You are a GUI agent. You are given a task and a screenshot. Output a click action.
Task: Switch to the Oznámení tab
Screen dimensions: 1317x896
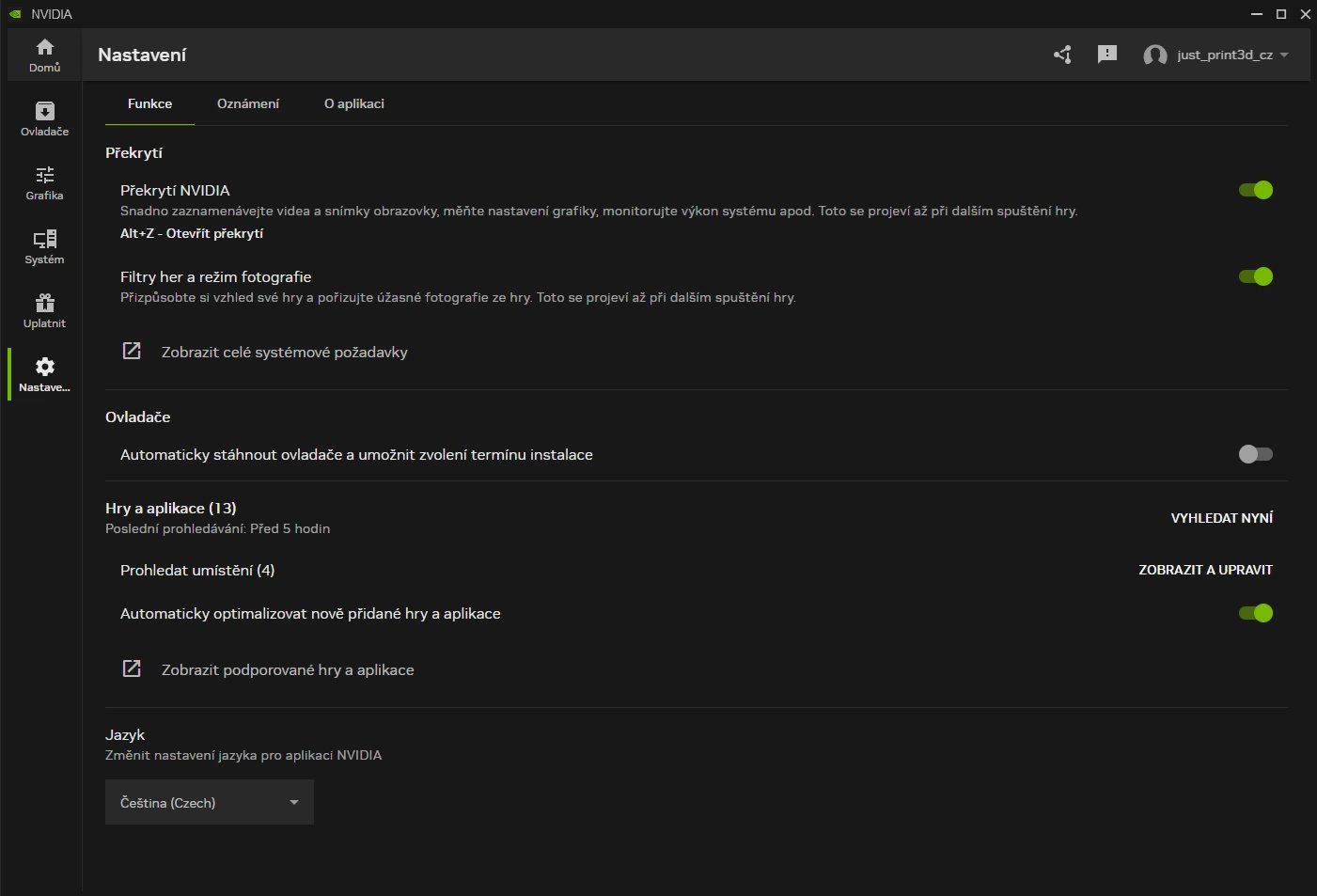pyautogui.click(x=248, y=103)
